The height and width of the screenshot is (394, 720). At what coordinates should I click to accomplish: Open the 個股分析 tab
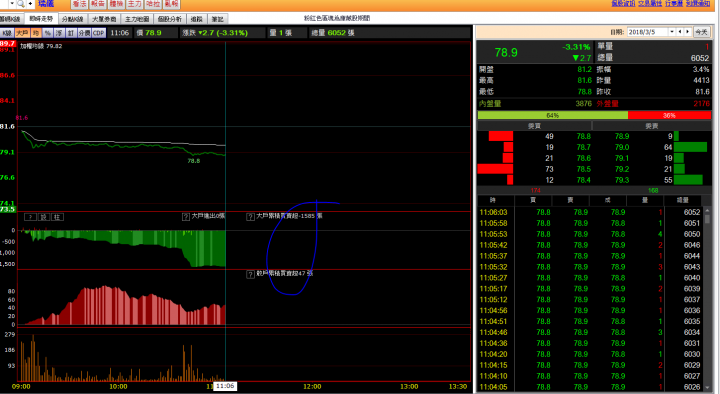pyautogui.click(x=170, y=19)
